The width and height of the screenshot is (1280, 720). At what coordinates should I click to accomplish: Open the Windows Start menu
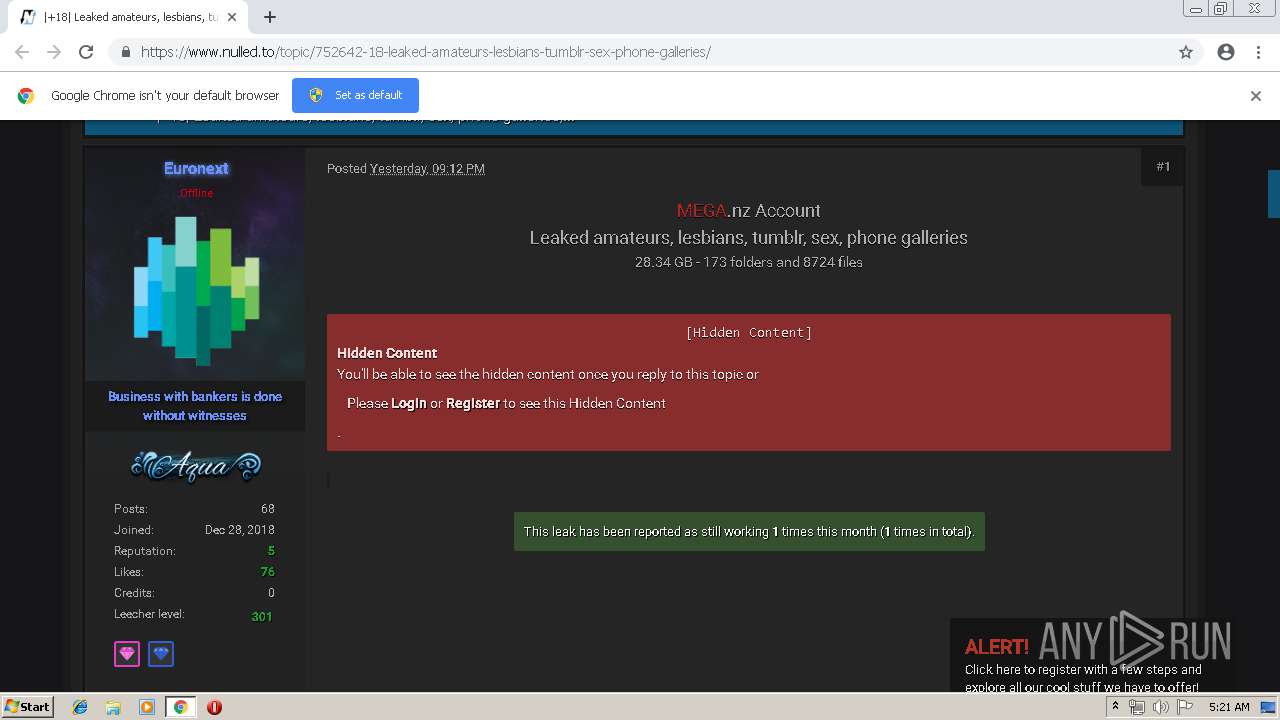click(28, 707)
